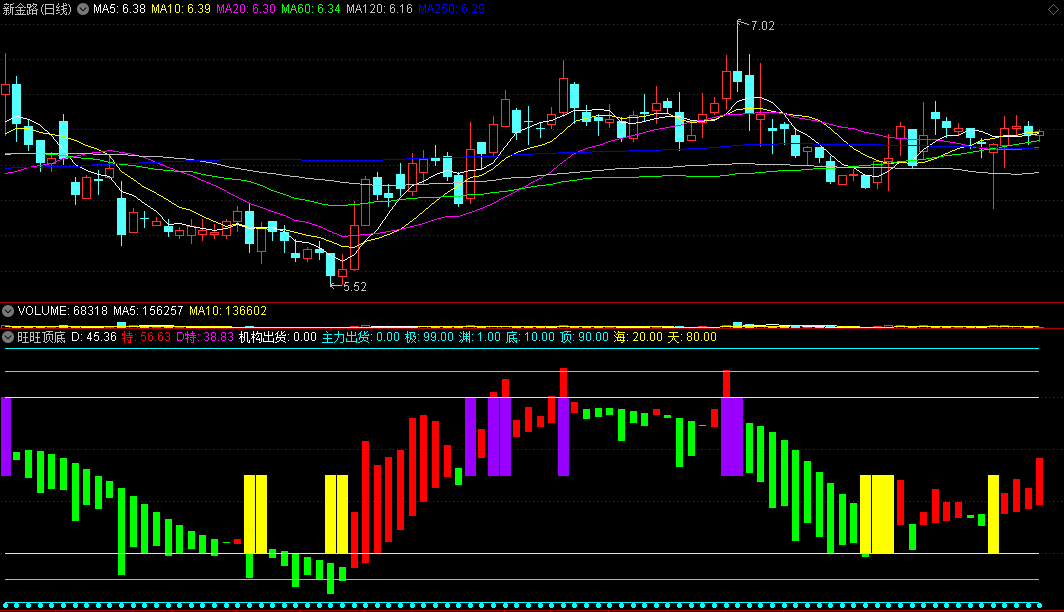Click the 主力出货: 0.00 value

[x=360, y=337]
